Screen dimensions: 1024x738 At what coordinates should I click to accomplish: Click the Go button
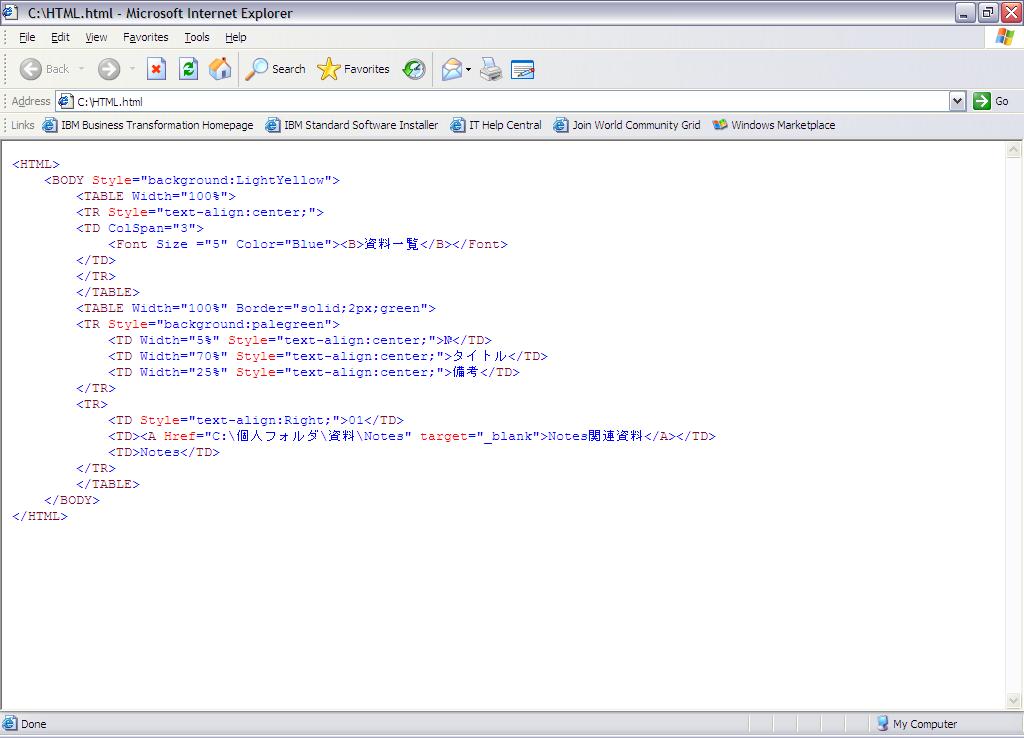click(x=991, y=101)
